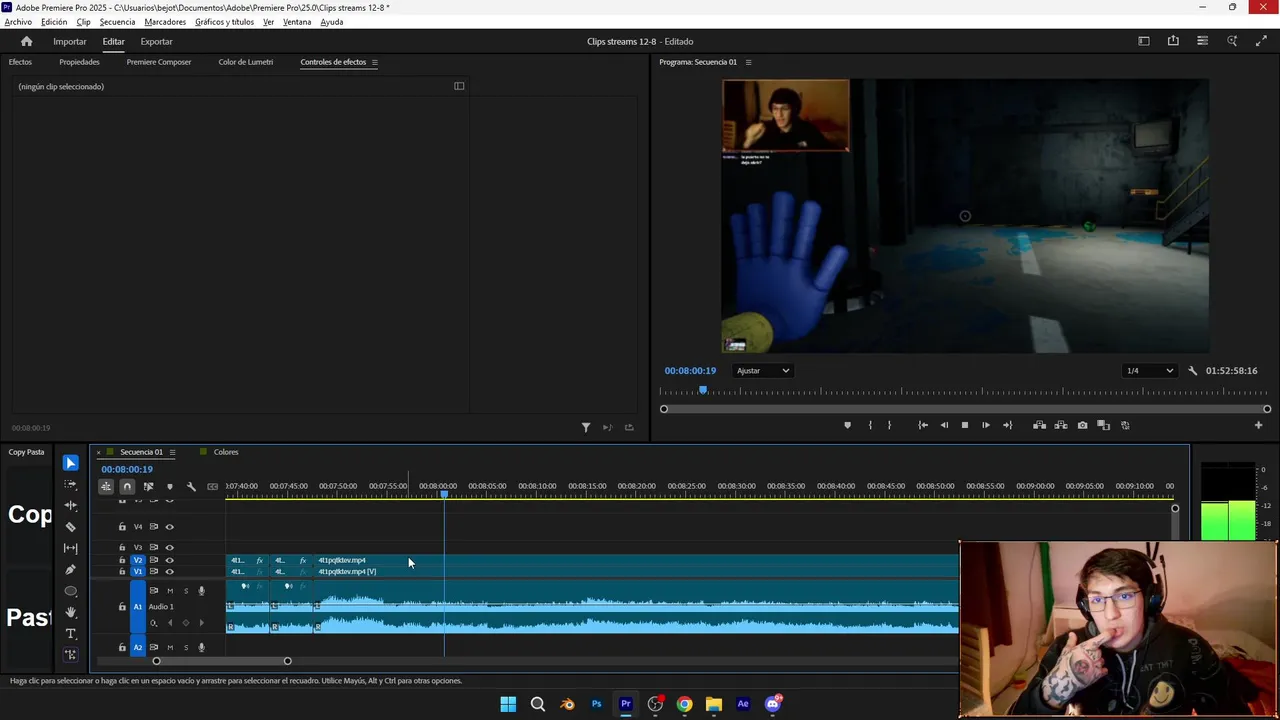Screen dimensions: 1280x720
Task: Toggle snap in timeline magnet
Action: tap(127, 487)
